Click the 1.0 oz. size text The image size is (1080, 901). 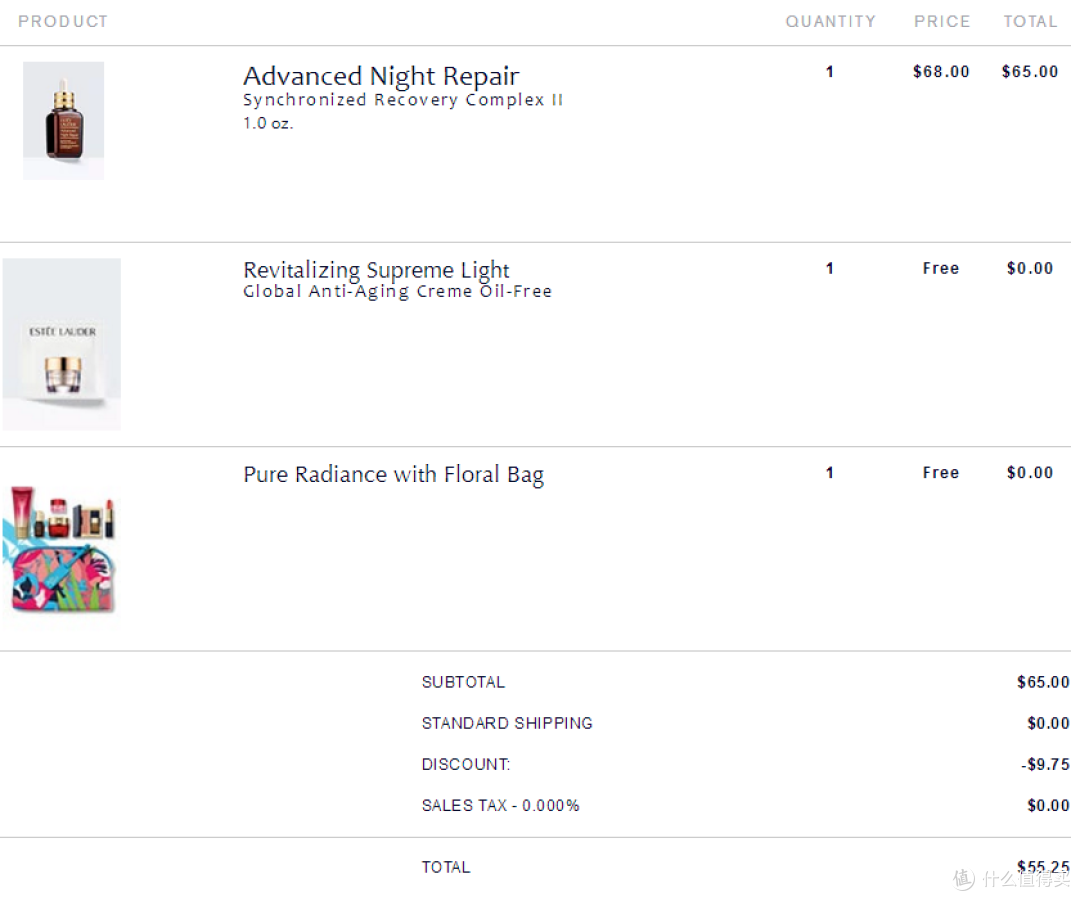[x=268, y=123]
